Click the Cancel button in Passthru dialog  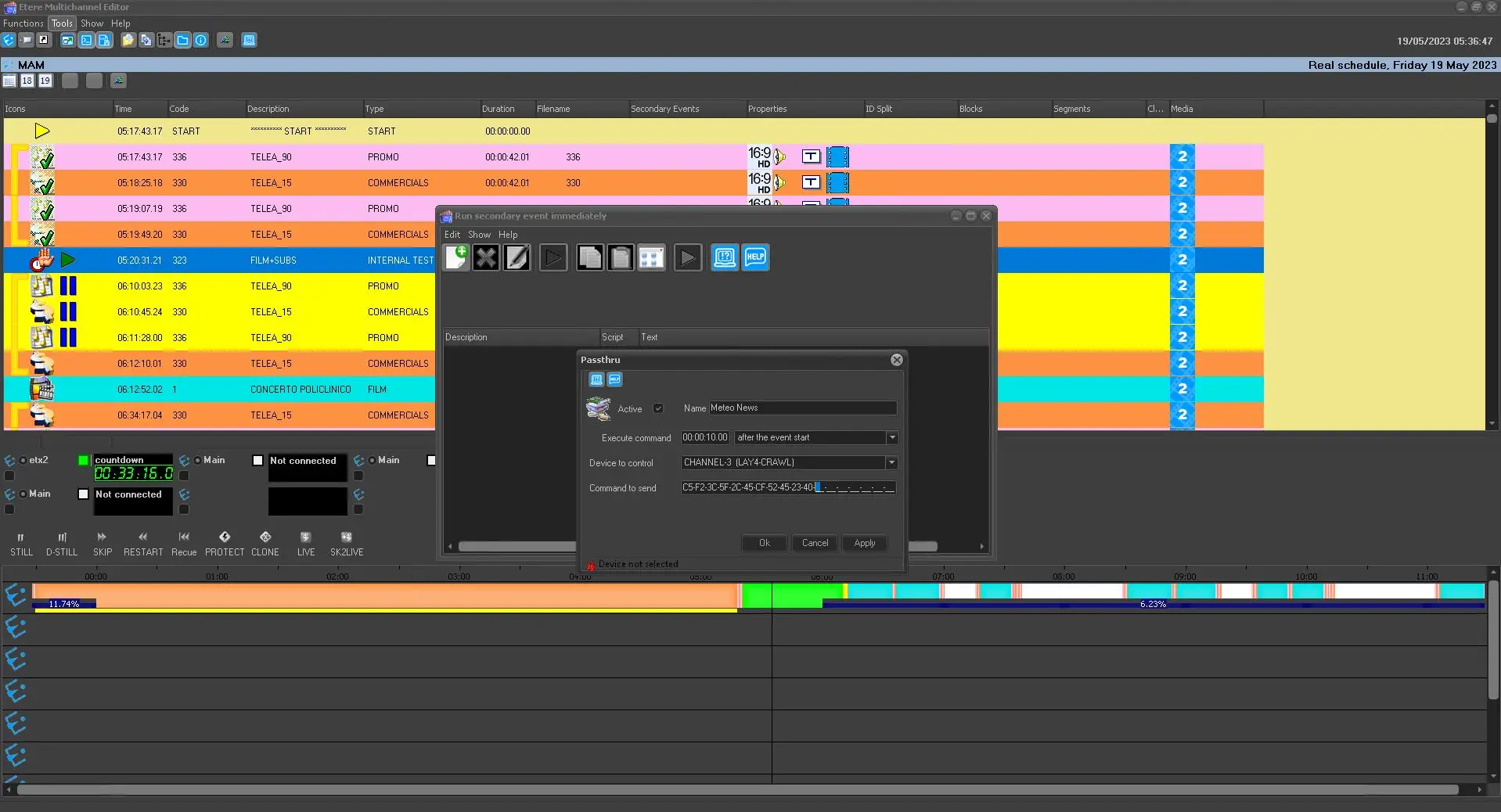815,543
